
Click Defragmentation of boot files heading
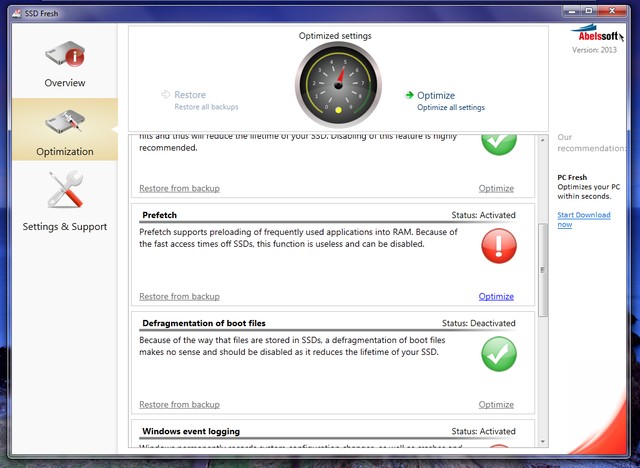[204, 323]
